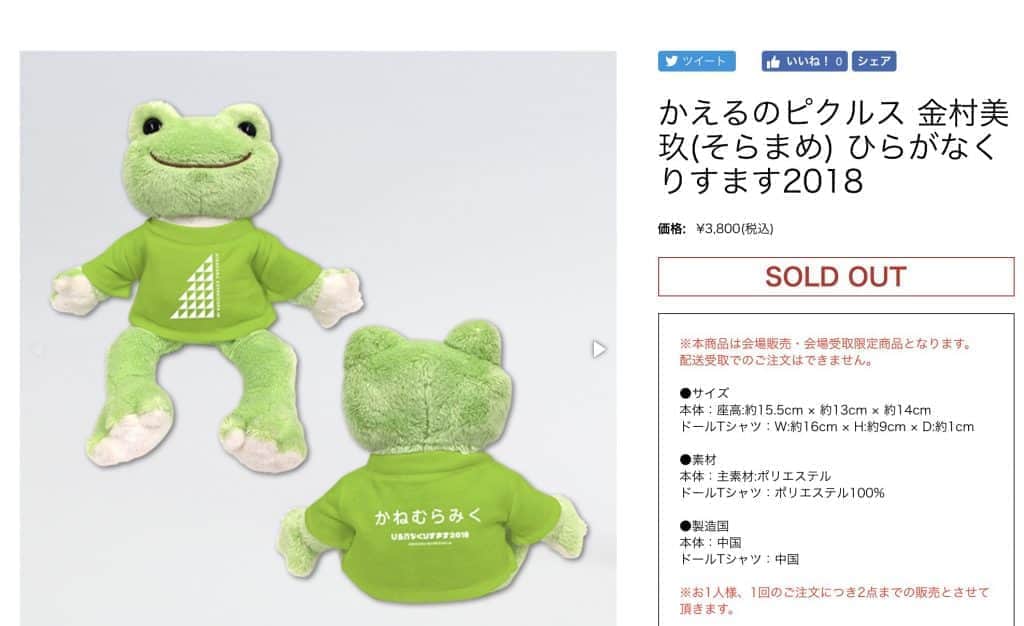Click the like count showing 0

[839, 62]
